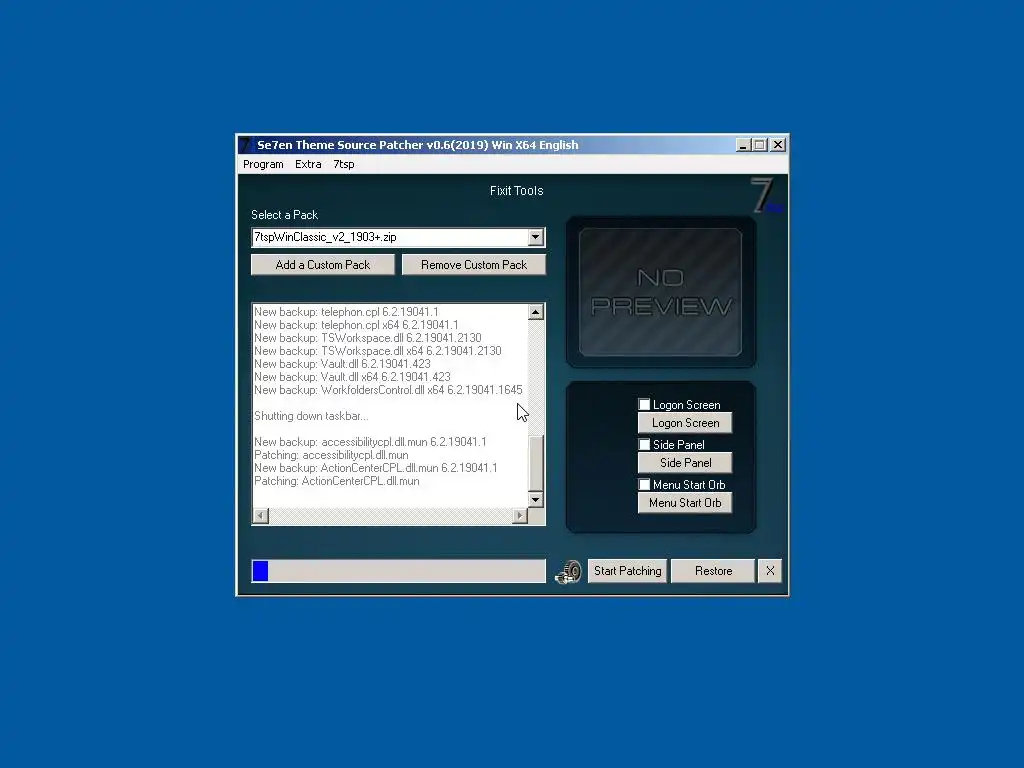The height and width of the screenshot is (768, 1024).
Task: Click 'New backup: telephon.cpl 6.2.19041.1' log line
Action: click(346, 312)
